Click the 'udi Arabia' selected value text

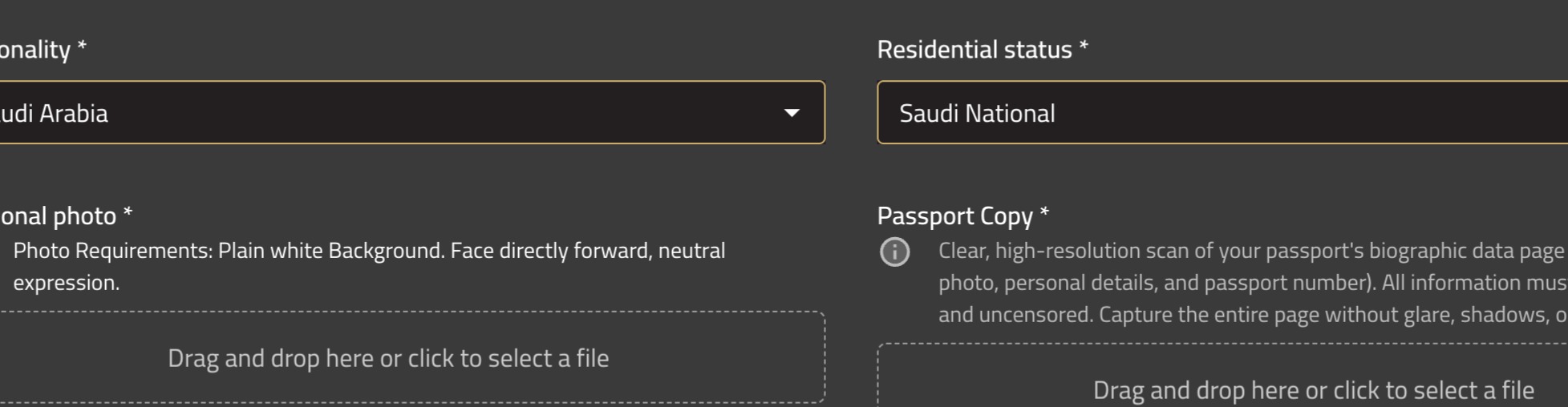(54, 113)
